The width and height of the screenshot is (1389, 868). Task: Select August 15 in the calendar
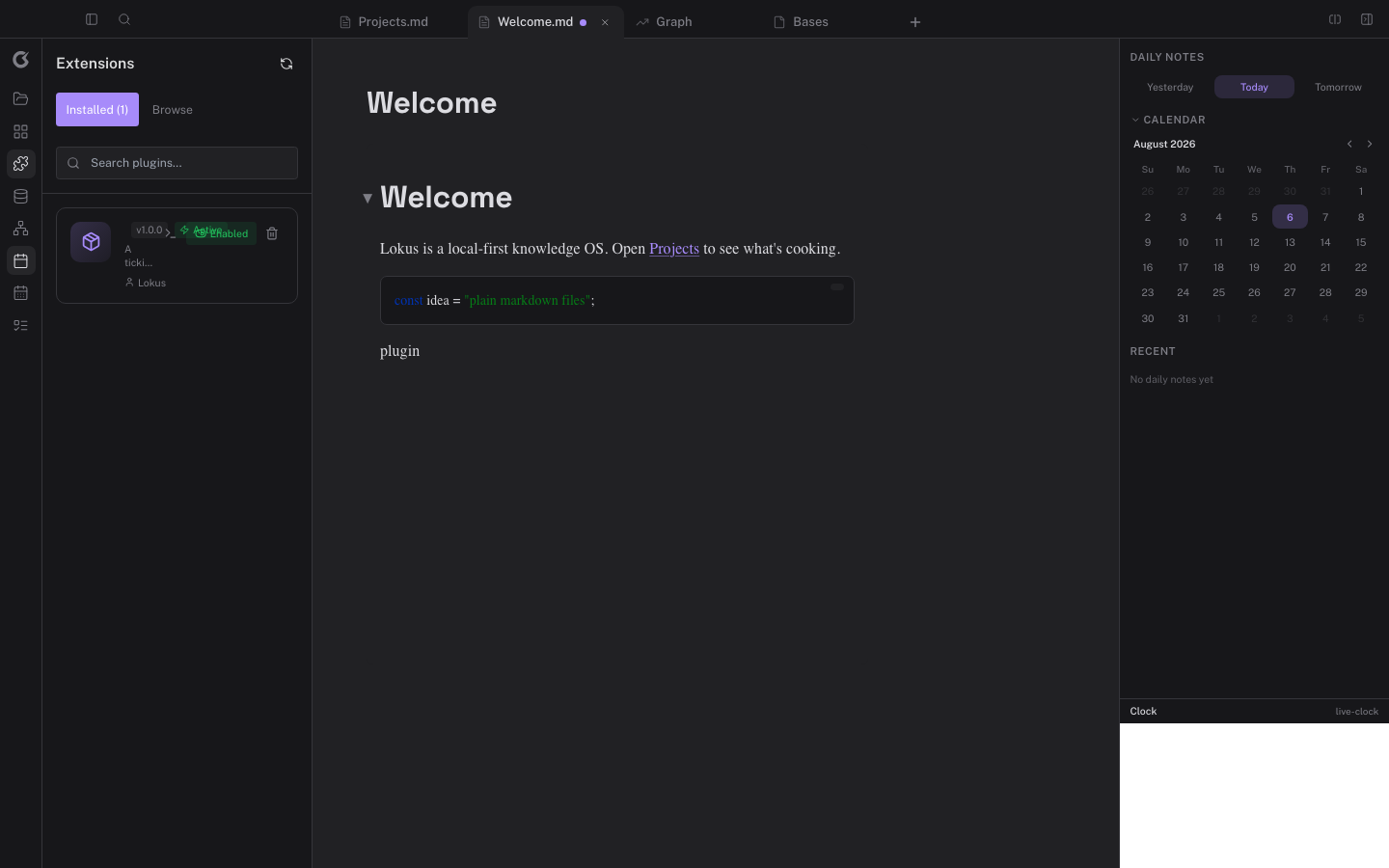pos(1361,242)
